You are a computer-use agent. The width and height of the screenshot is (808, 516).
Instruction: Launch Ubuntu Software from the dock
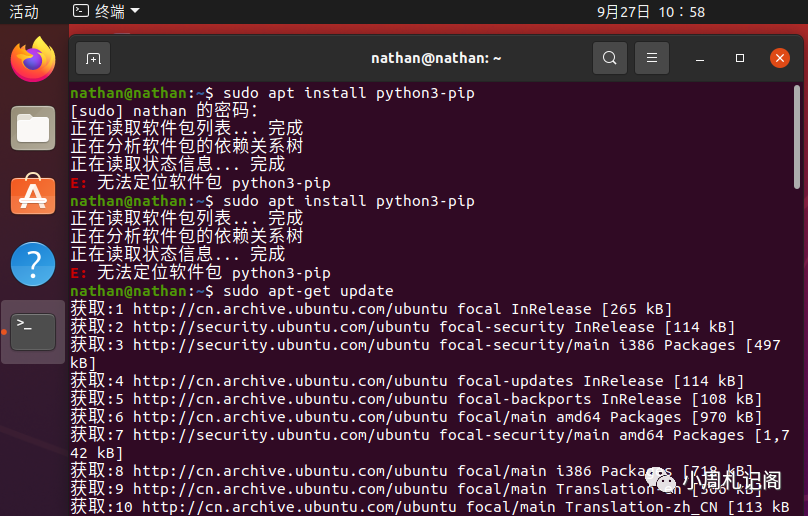33,194
